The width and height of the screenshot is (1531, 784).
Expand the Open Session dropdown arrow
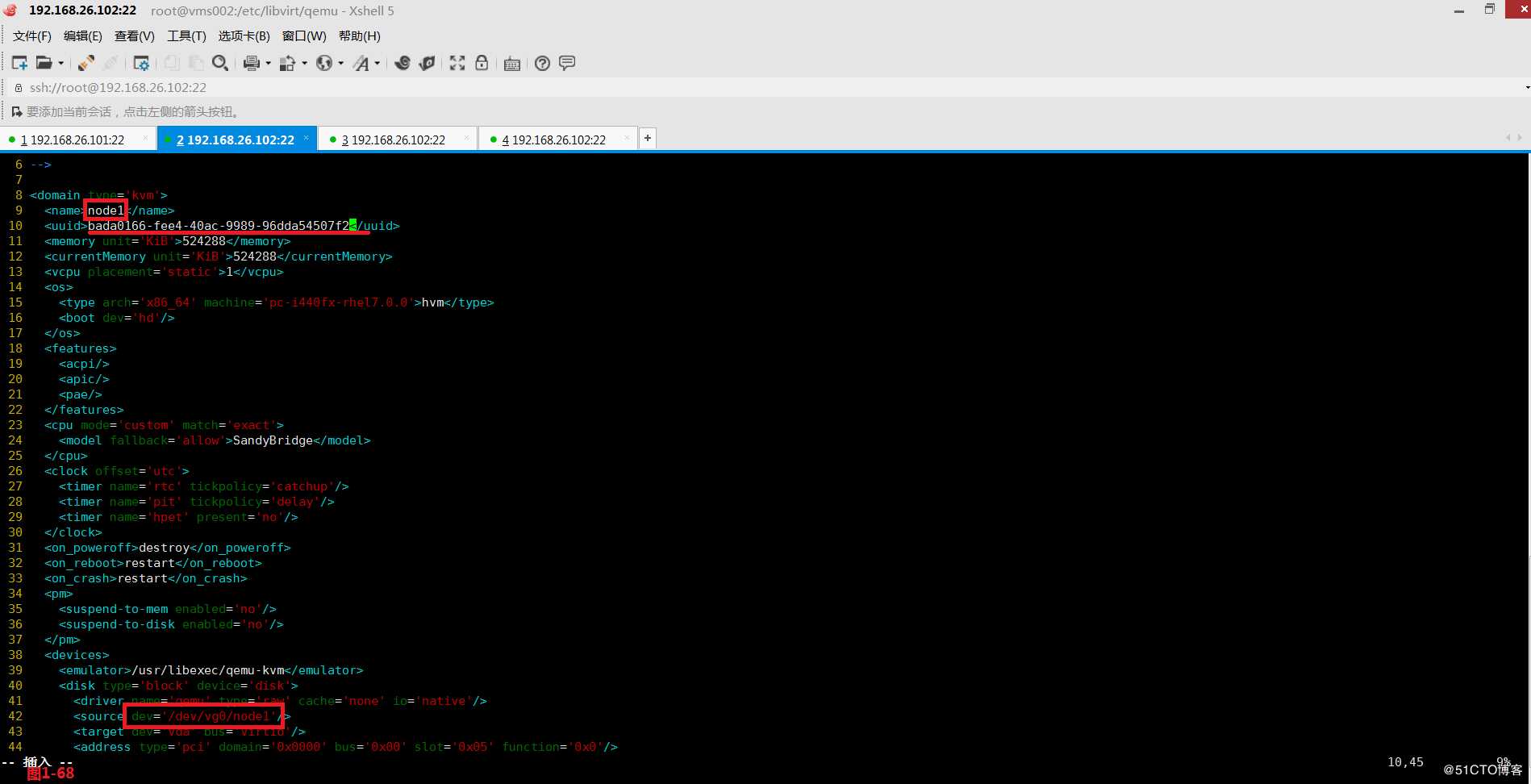60,64
